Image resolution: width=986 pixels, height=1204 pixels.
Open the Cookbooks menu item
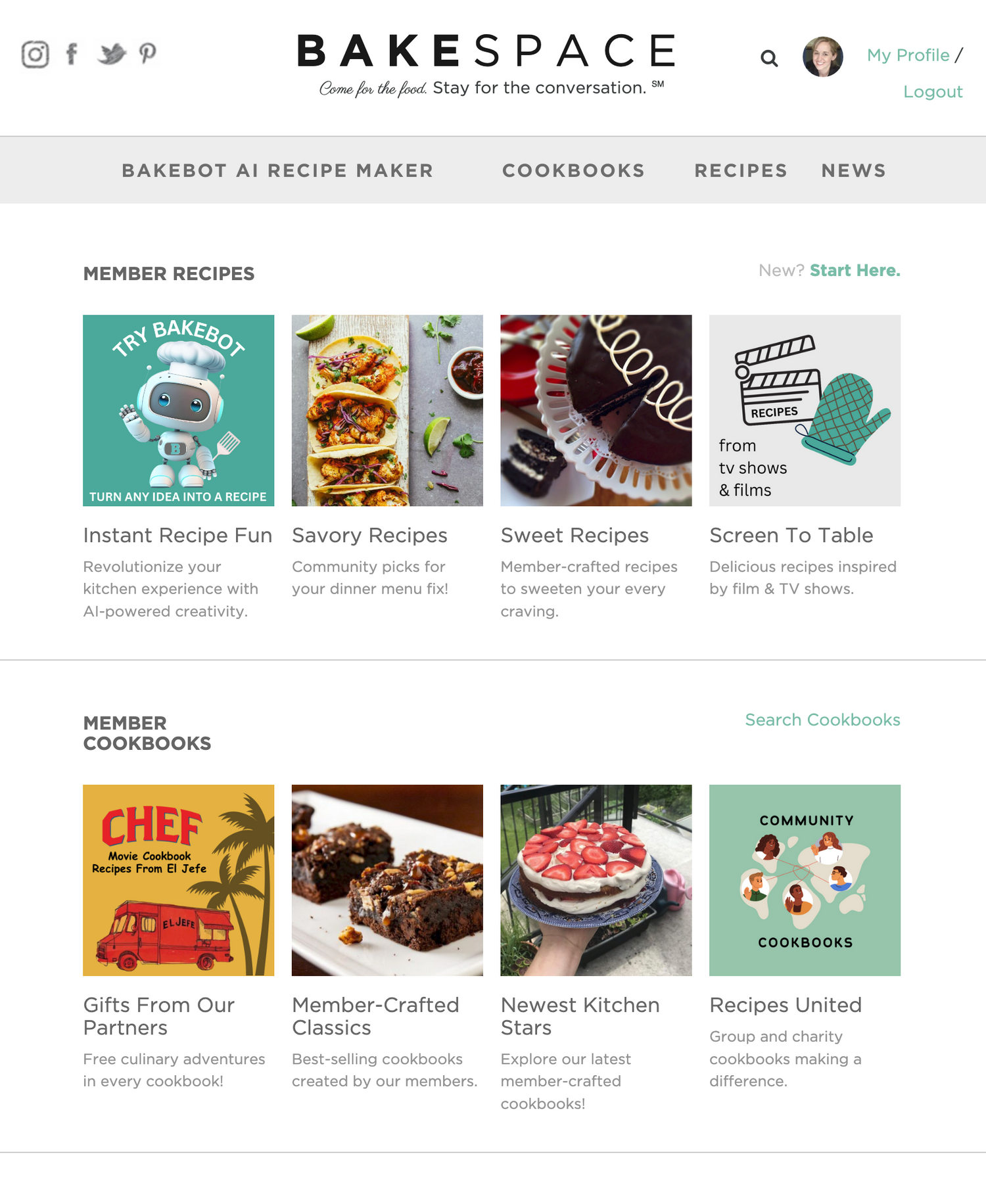point(573,170)
